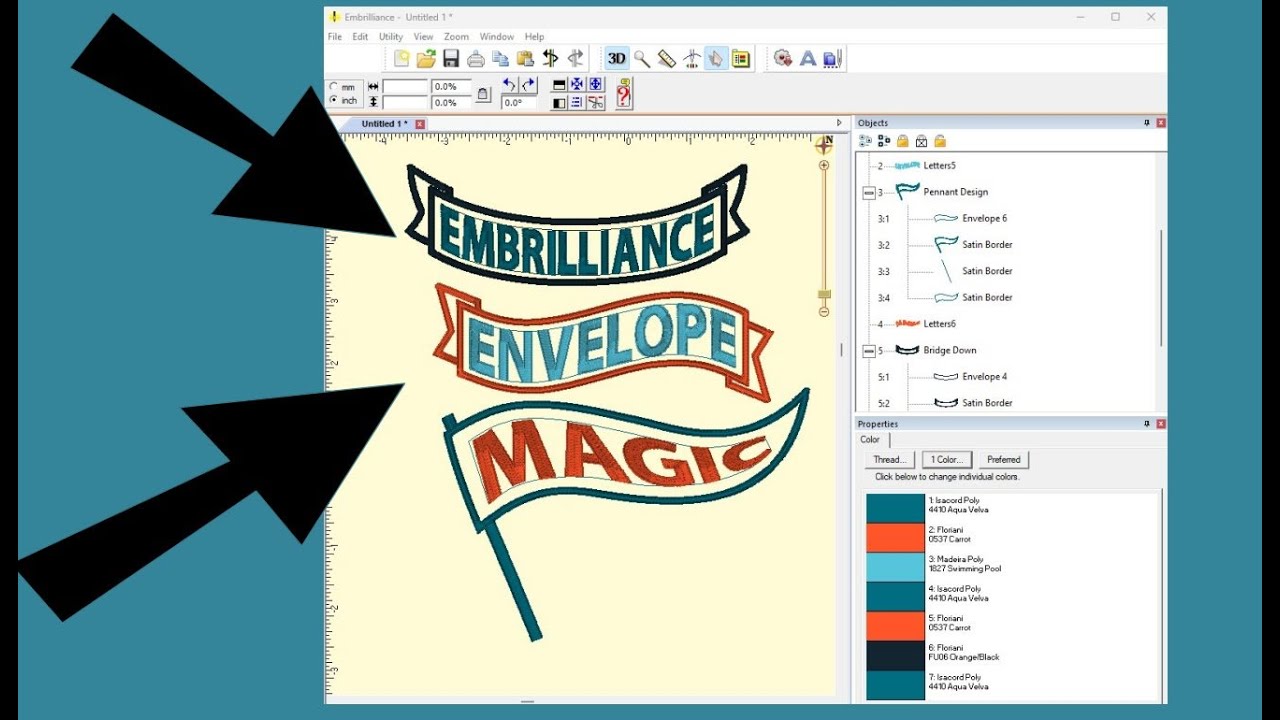Click the width dimension input field
Image resolution: width=1280 pixels, height=720 pixels.
click(x=405, y=87)
